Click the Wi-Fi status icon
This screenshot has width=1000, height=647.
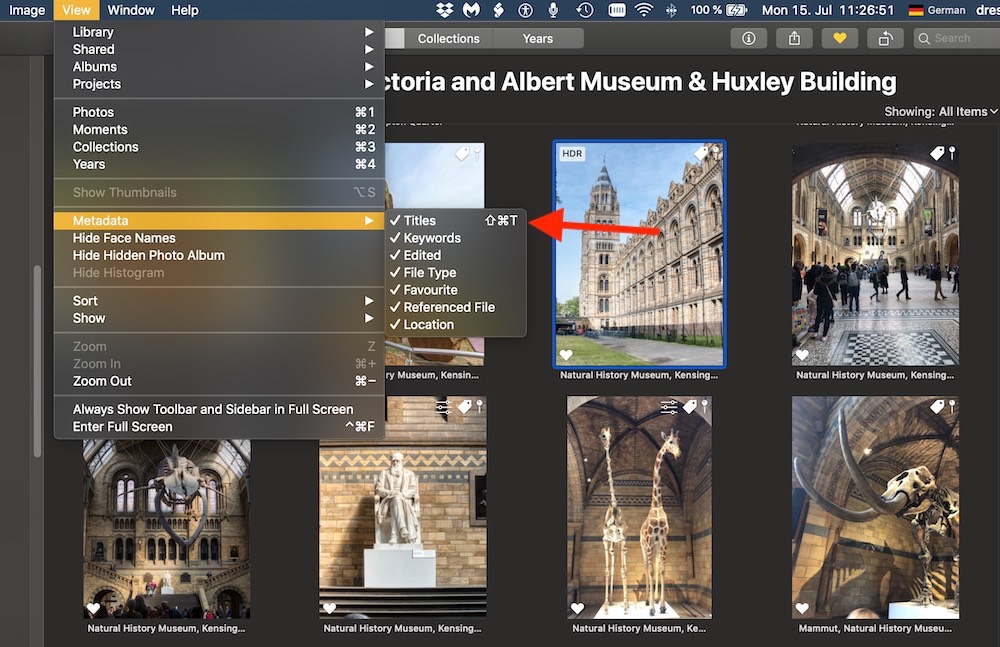click(644, 10)
